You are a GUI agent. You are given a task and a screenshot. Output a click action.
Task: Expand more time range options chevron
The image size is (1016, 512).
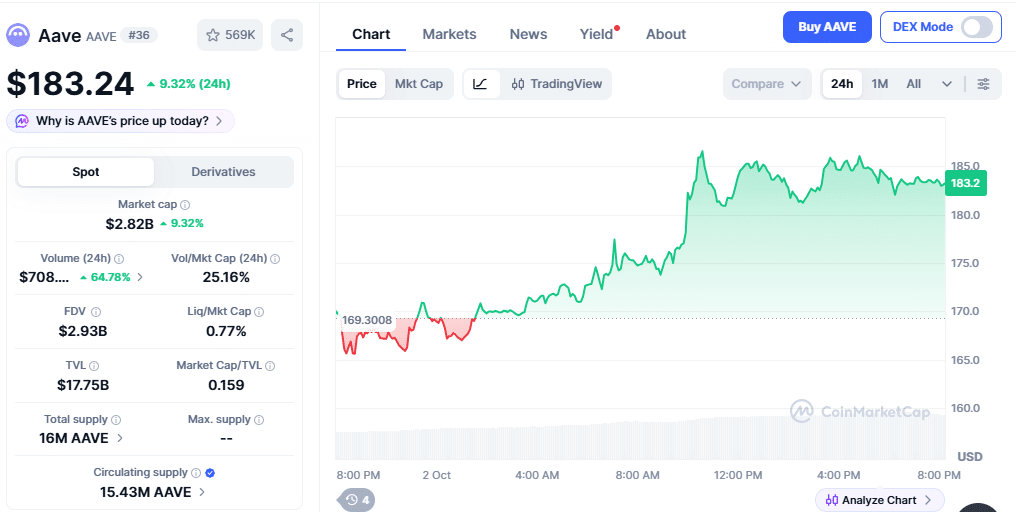947,84
